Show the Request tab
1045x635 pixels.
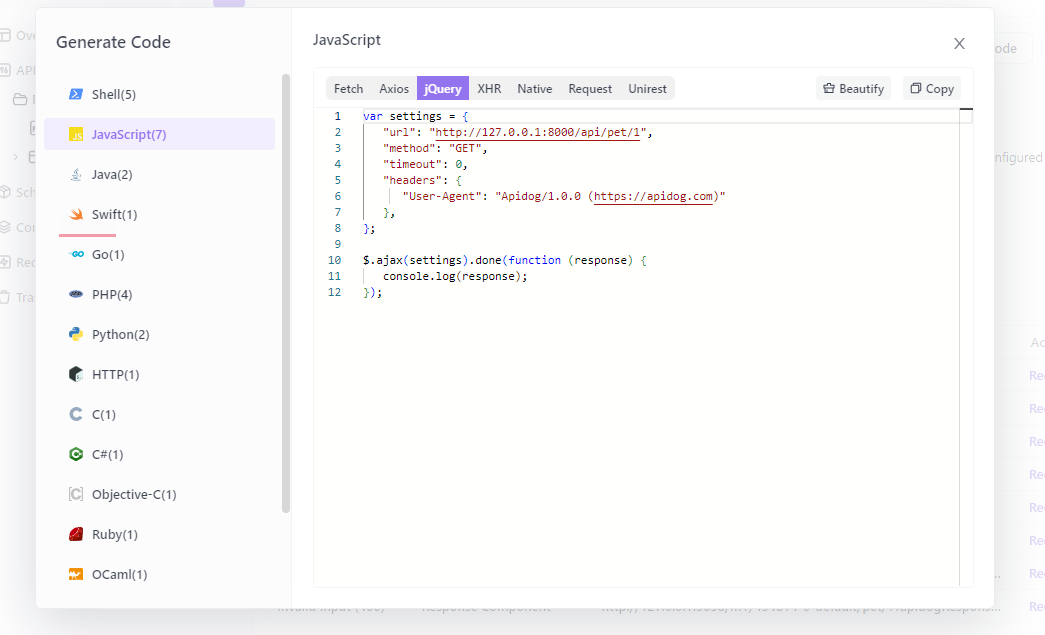pos(590,89)
